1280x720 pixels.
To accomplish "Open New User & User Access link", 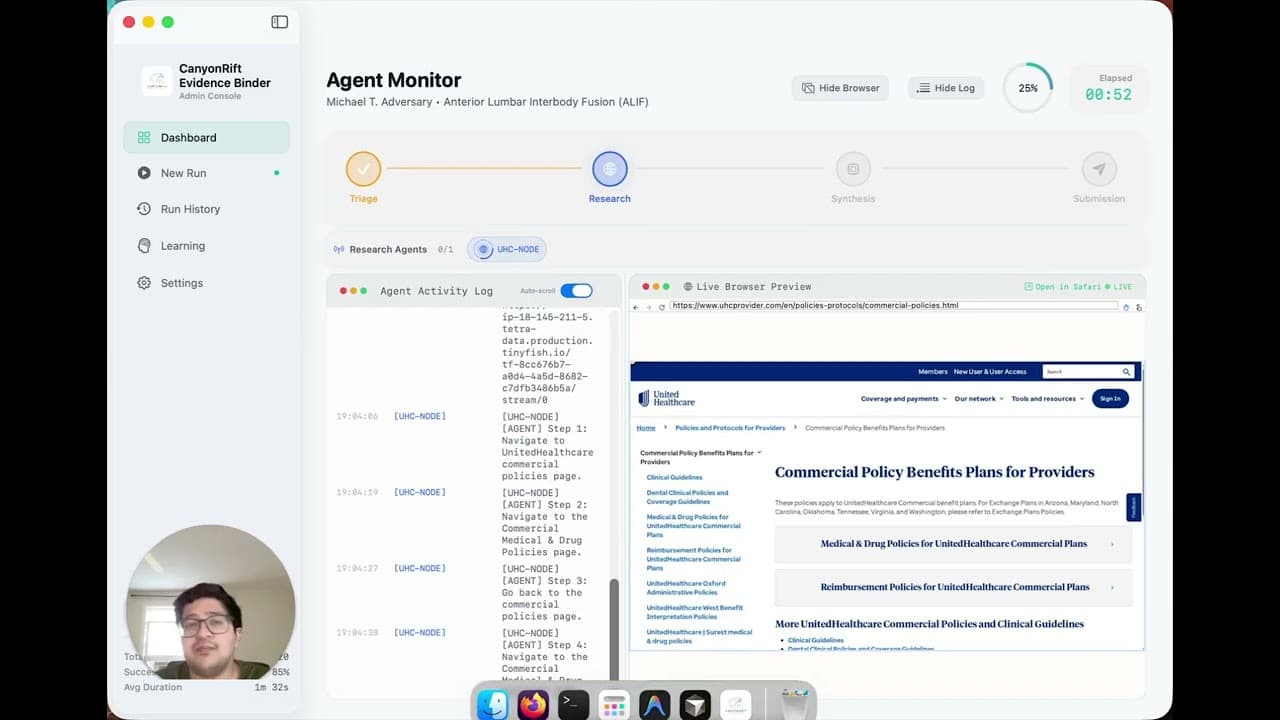I will pos(990,372).
